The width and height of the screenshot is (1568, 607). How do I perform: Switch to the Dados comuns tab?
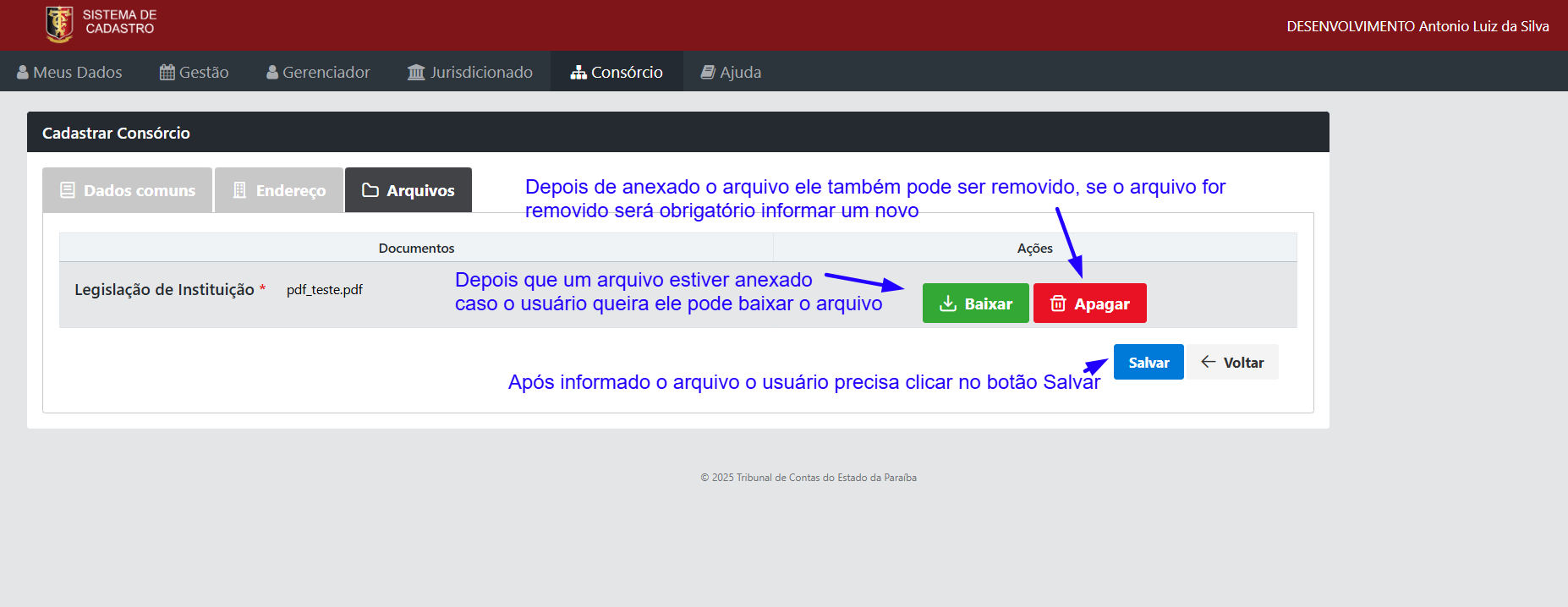(x=128, y=190)
